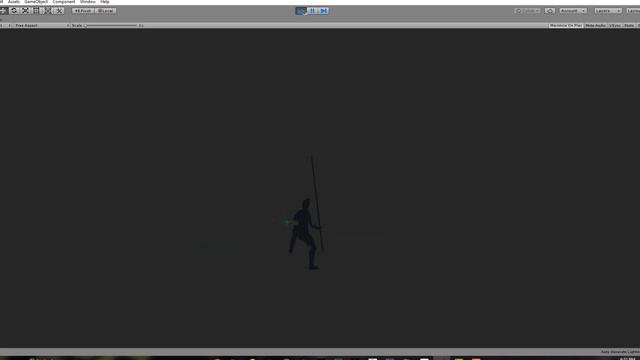Select the Scale tool
Image resolution: width=640 pixels, height=360 pixels.
tap(25, 11)
